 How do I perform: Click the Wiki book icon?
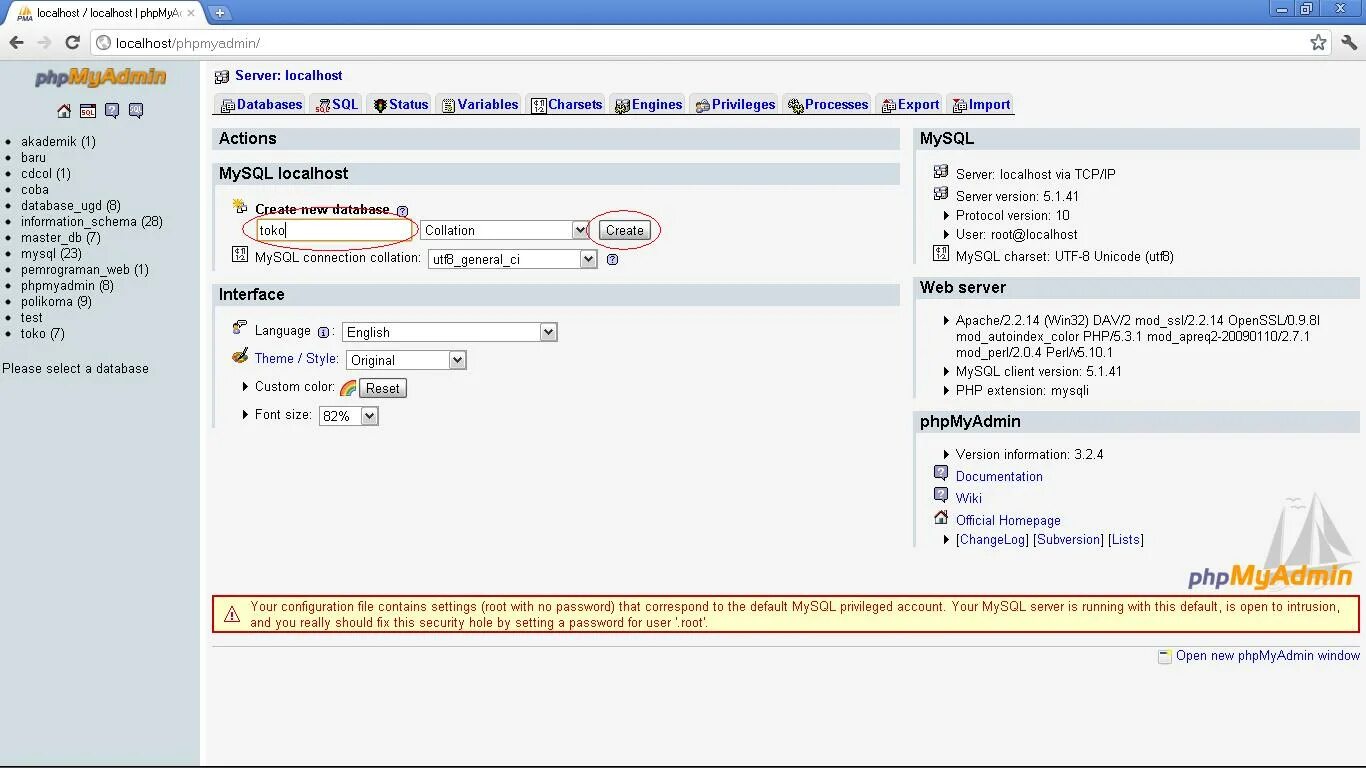pyautogui.click(x=941, y=495)
